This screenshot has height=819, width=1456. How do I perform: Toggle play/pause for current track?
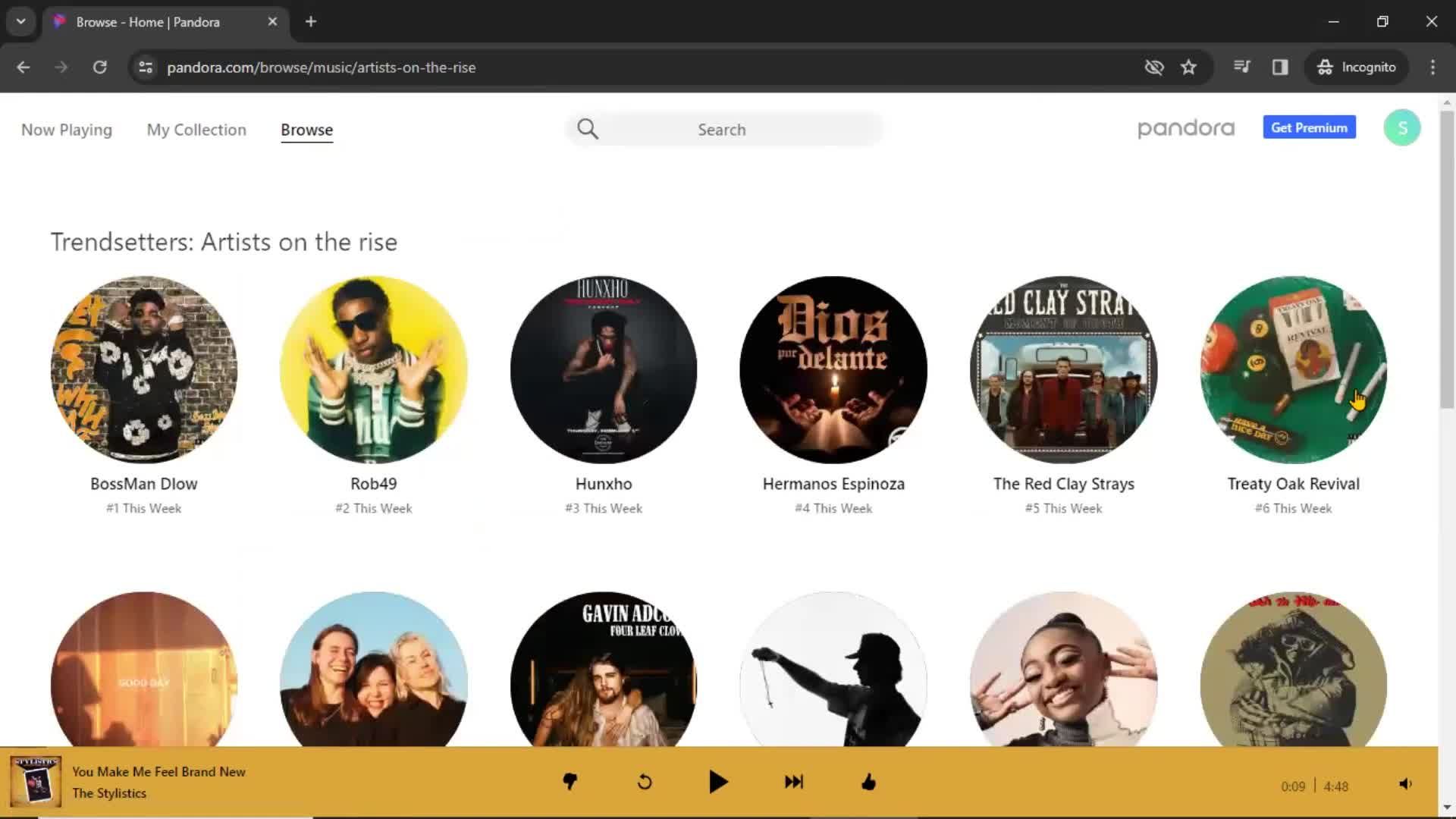720,782
